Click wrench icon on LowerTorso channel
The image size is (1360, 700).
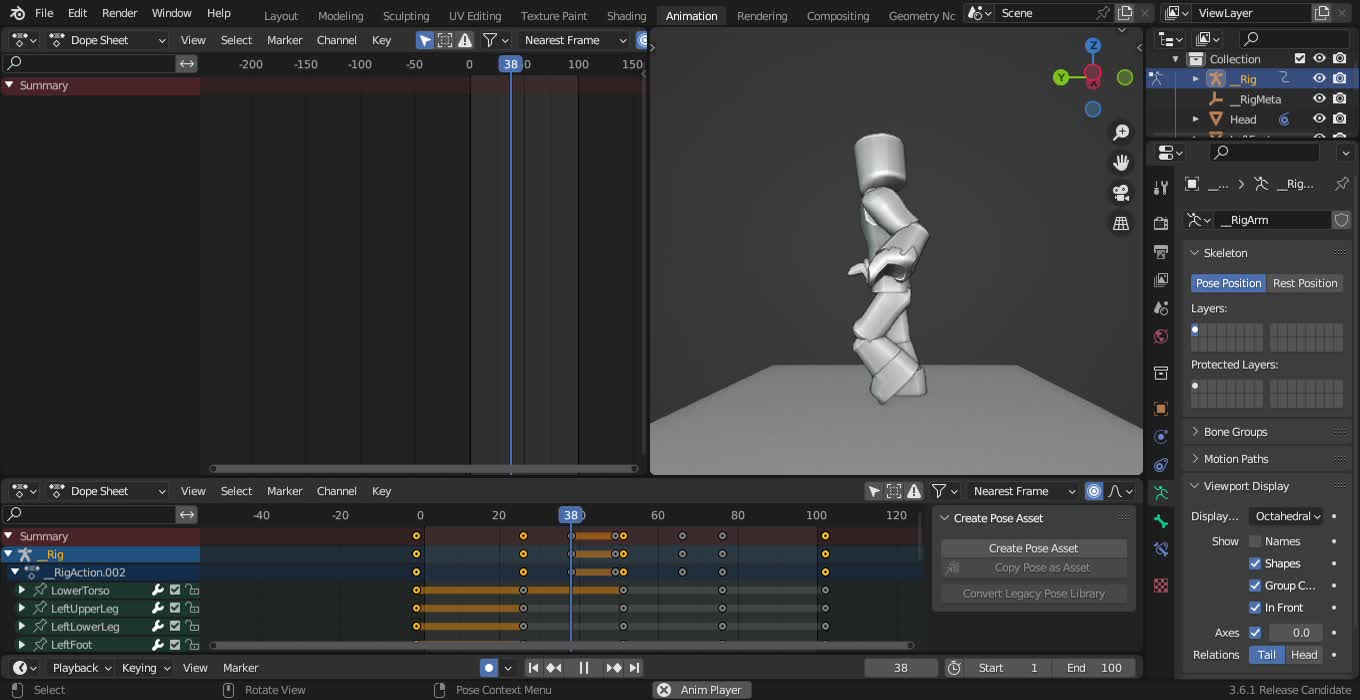[x=157, y=591]
